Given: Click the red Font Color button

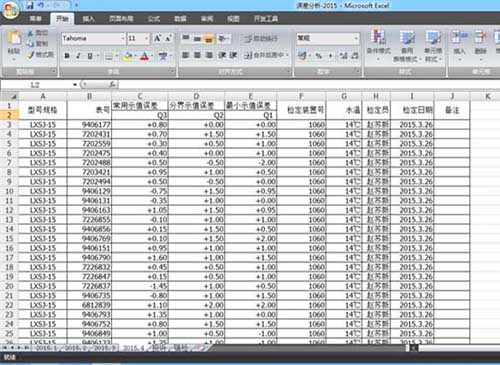Looking at the screenshot, I should pos(144,56).
